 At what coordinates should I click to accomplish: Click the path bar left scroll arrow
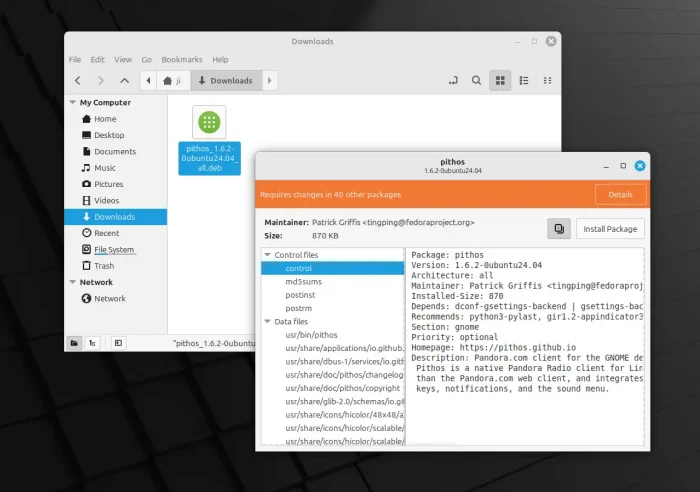(x=148, y=81)
